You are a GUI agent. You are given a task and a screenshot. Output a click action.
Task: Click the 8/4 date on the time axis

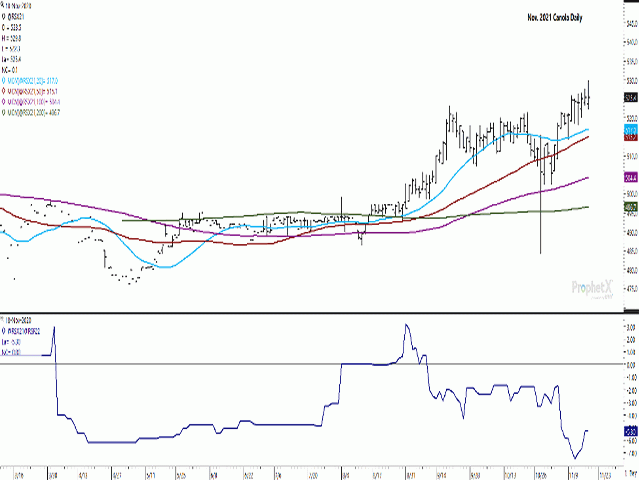coord(346,476)
